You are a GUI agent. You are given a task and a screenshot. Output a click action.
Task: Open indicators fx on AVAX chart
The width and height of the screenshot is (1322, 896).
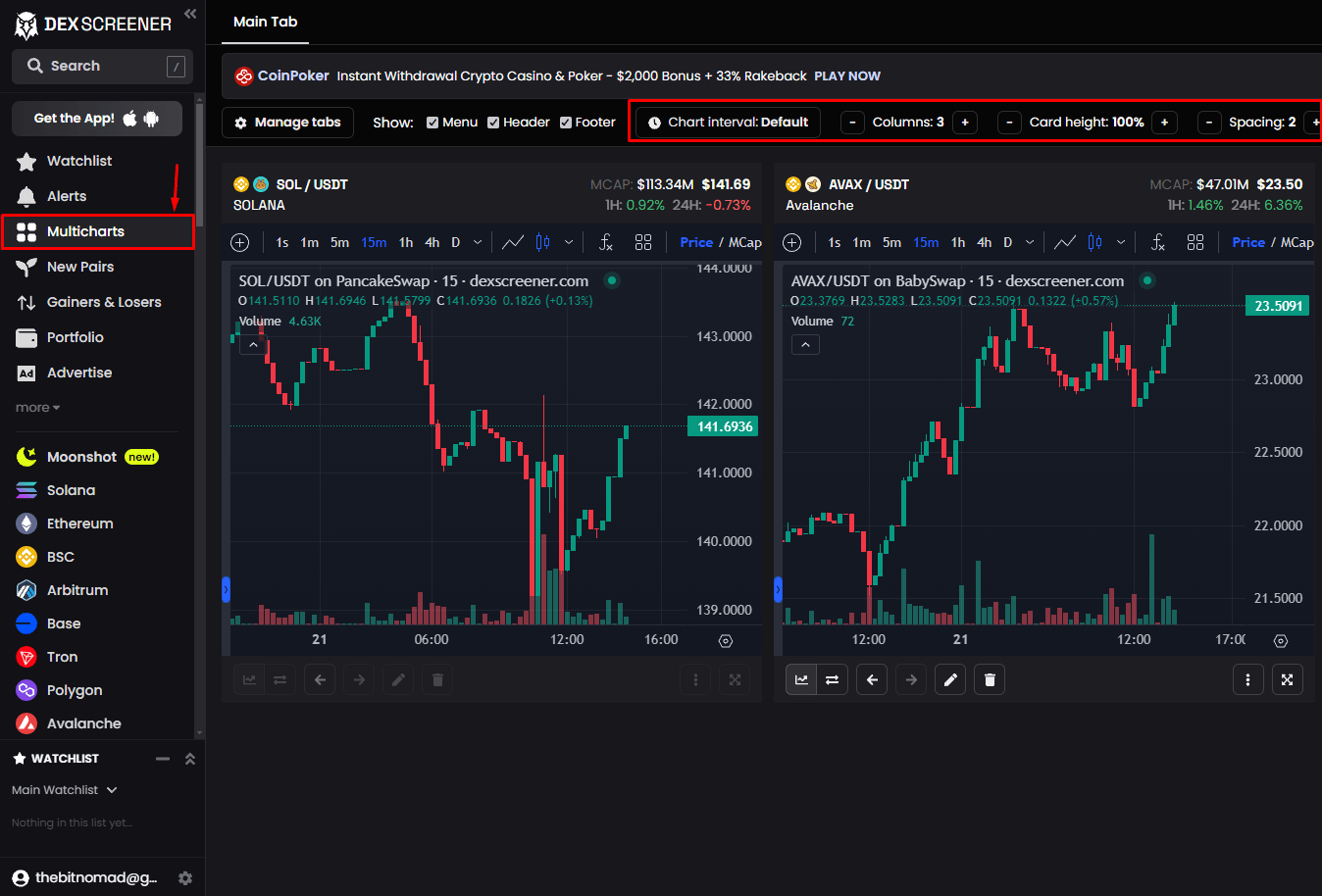pyautogui.click(x=1158, y=242)
